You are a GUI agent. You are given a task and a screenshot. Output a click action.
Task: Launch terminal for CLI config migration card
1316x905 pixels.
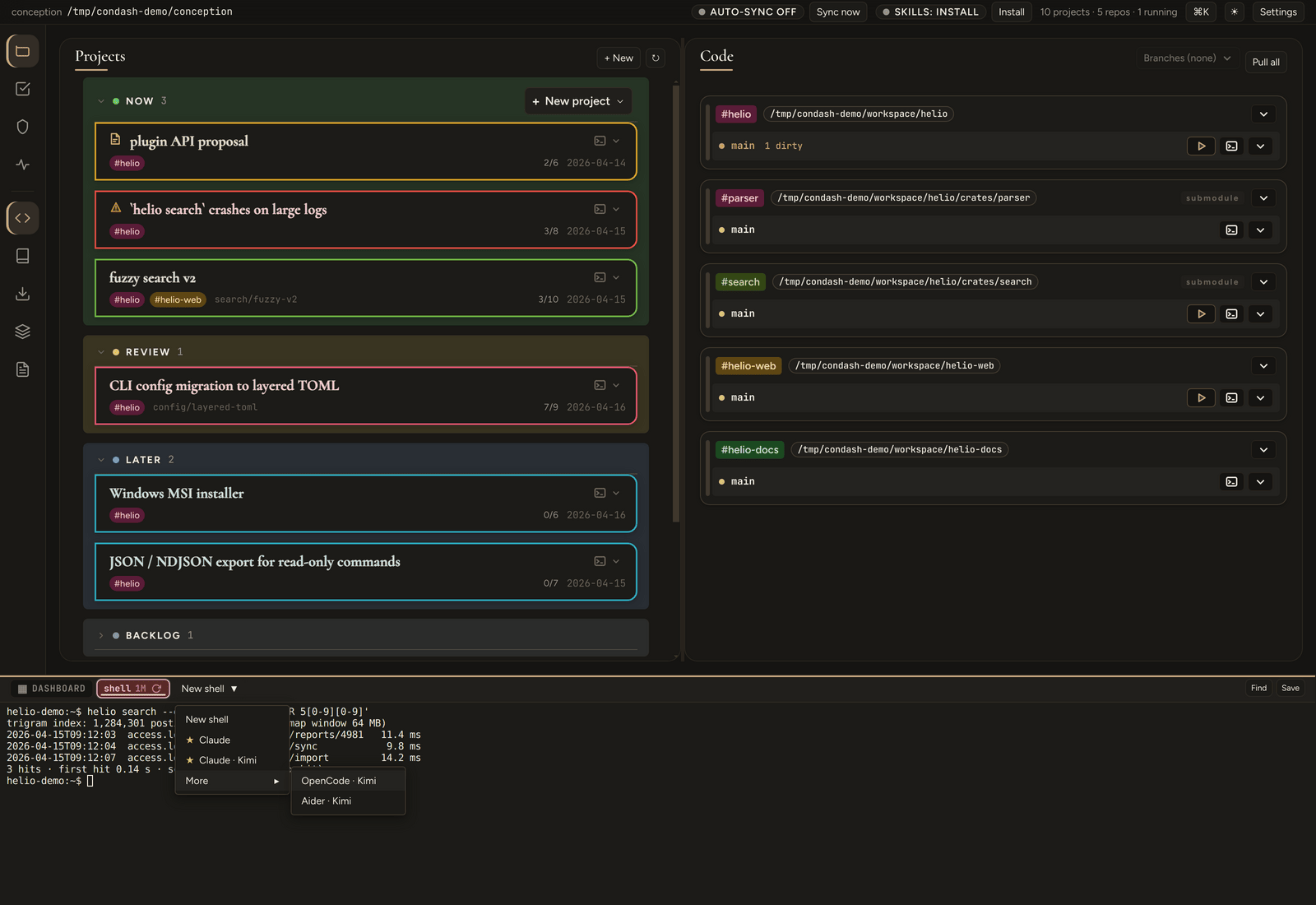(600, 385)
